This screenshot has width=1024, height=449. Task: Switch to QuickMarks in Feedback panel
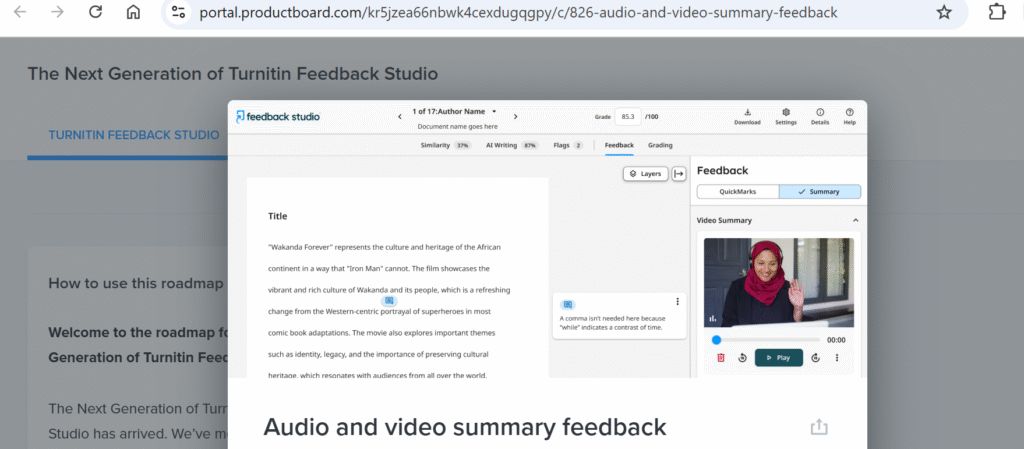tap(738, 192)
